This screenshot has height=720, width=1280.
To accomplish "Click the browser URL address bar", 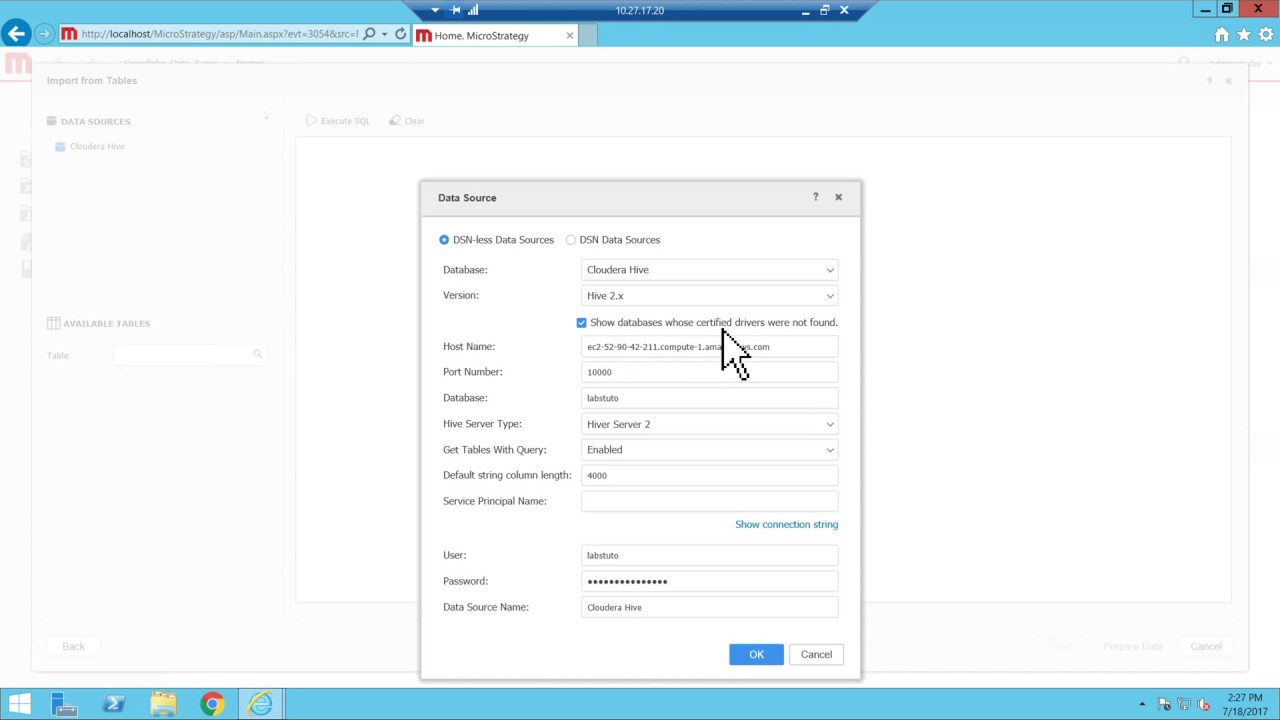I will pyautogui.click(x=218, y=34).
